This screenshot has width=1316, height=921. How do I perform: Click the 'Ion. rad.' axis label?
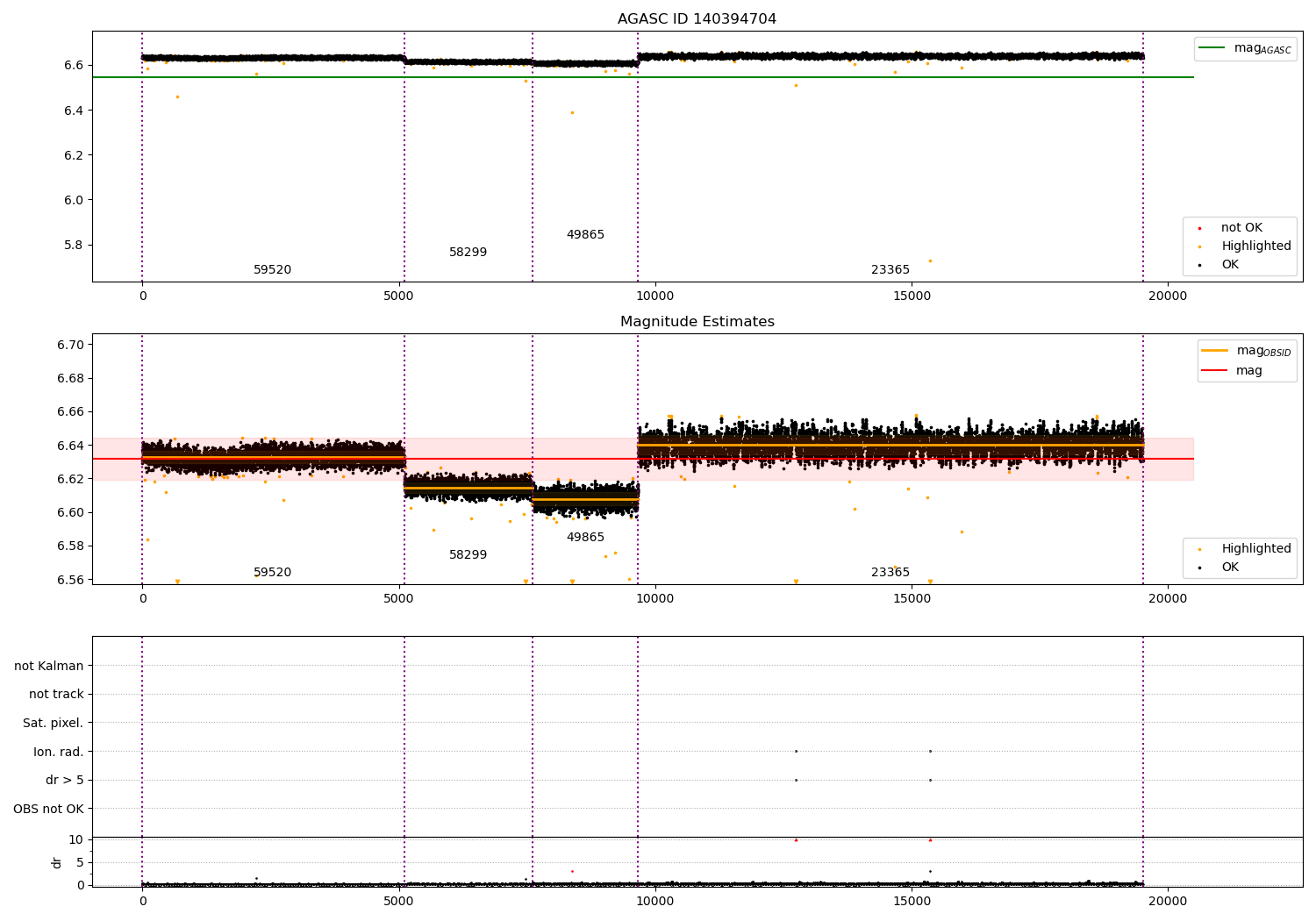point(59,753)
